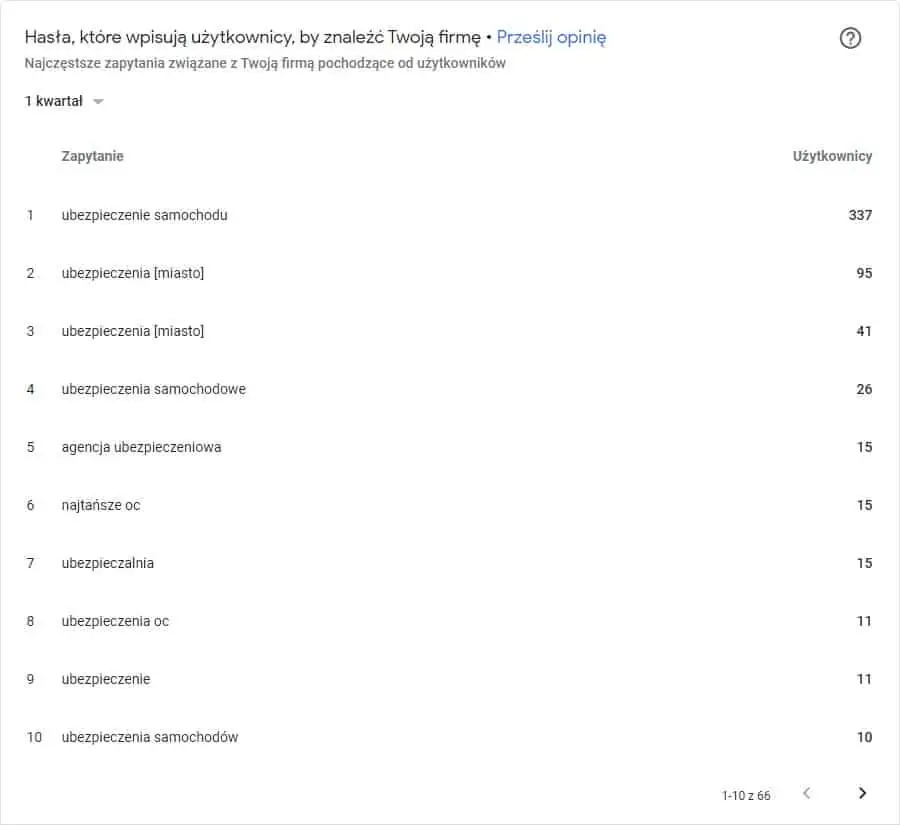
Task: Click query "ubezpieczenia samochodowe"
Action: tap(153, 389)
